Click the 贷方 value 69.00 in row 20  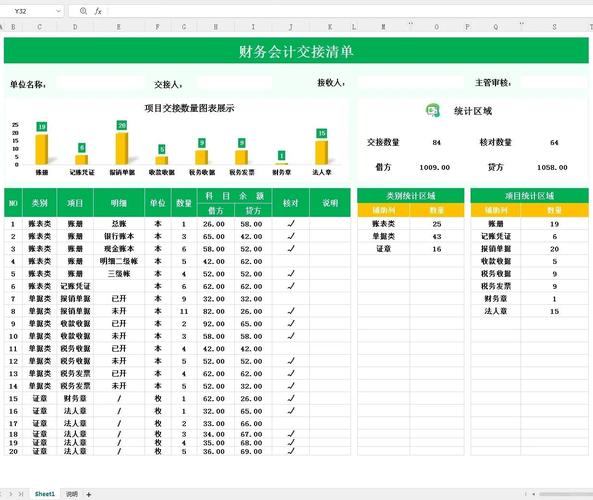pyautogui.click(x=251, y=452)
